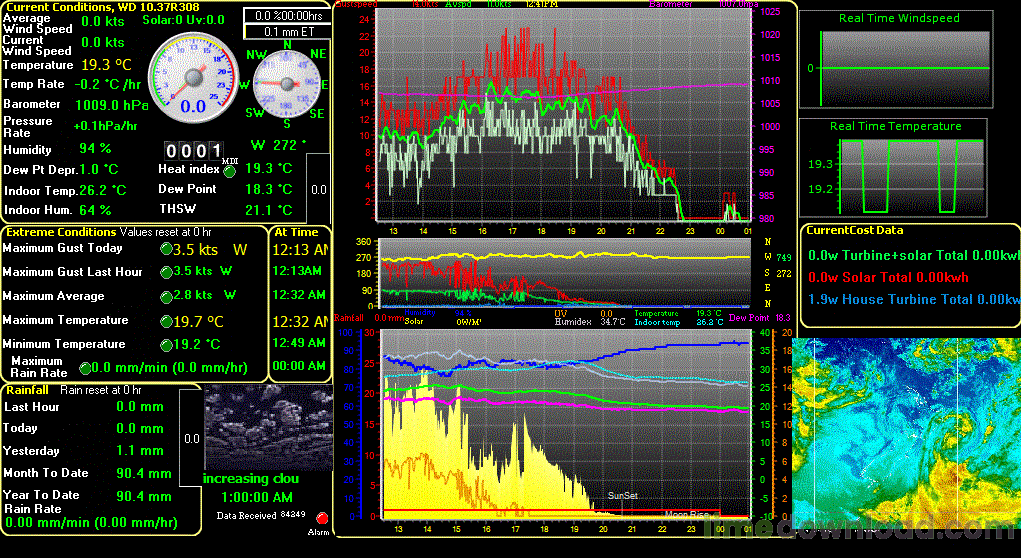
Task: Click green LED beside Minimum Temperature
Action: point(165,345)
